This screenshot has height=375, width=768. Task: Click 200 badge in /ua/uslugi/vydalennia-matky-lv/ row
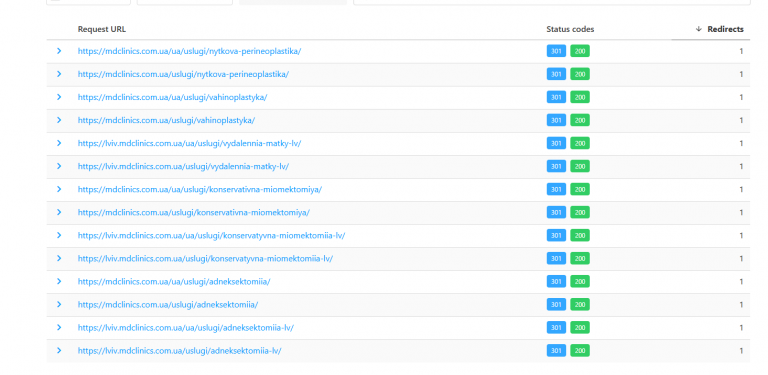point(580,143)
